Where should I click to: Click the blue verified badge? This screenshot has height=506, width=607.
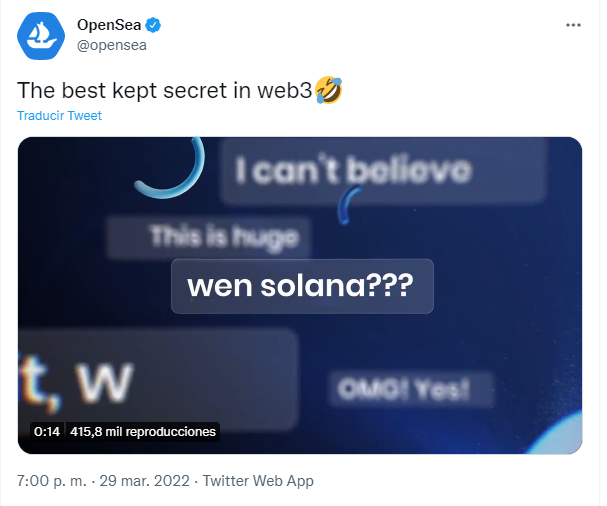(153, 25)
